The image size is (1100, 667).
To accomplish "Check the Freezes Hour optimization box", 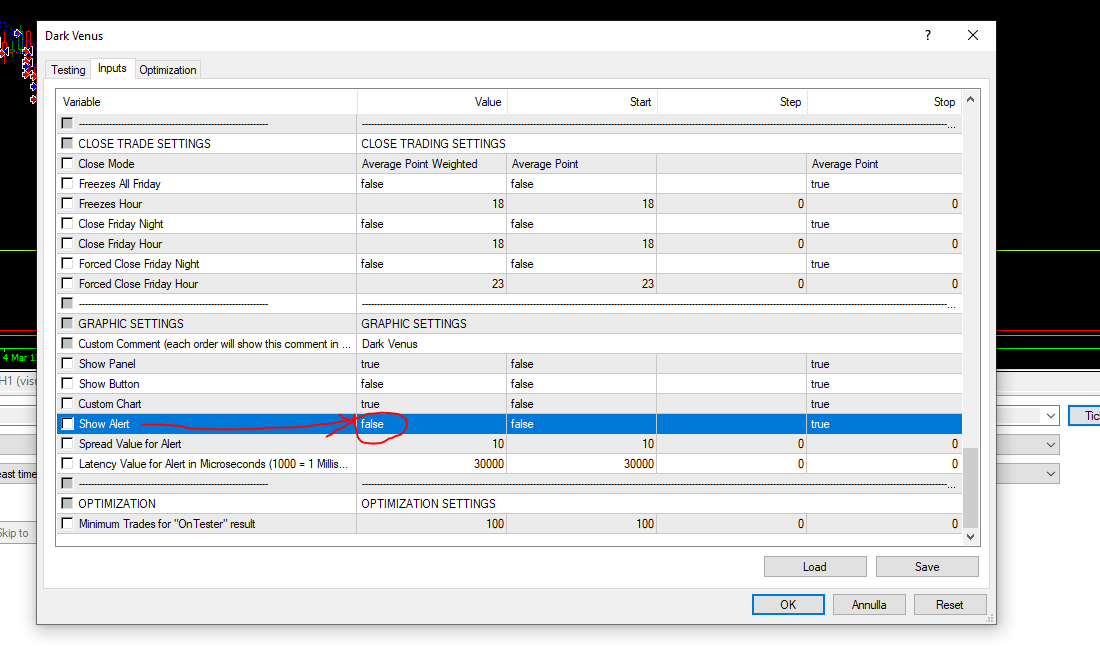I will [67, 203].
